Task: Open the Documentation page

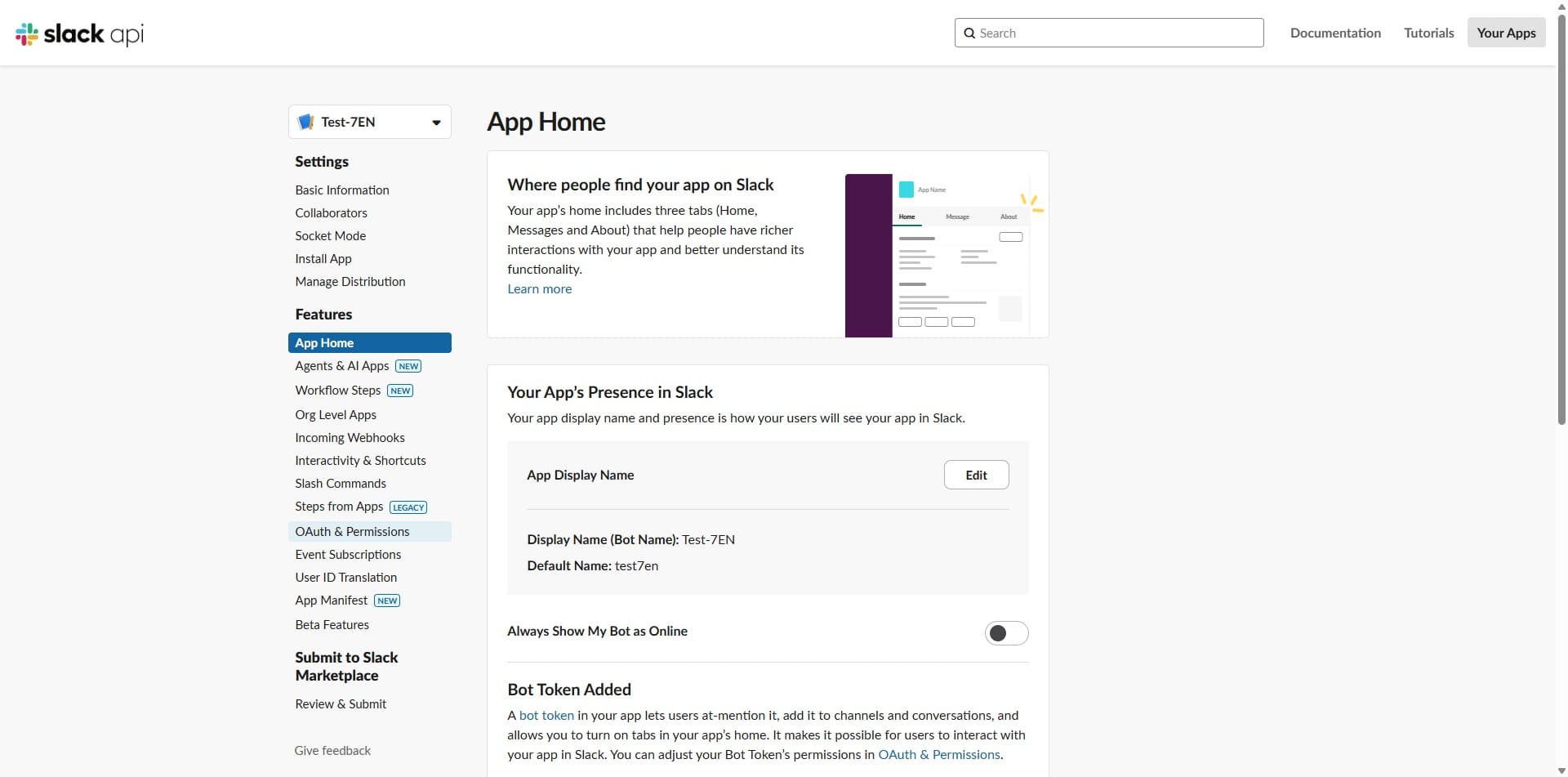Action: (x=1335, y=33)
